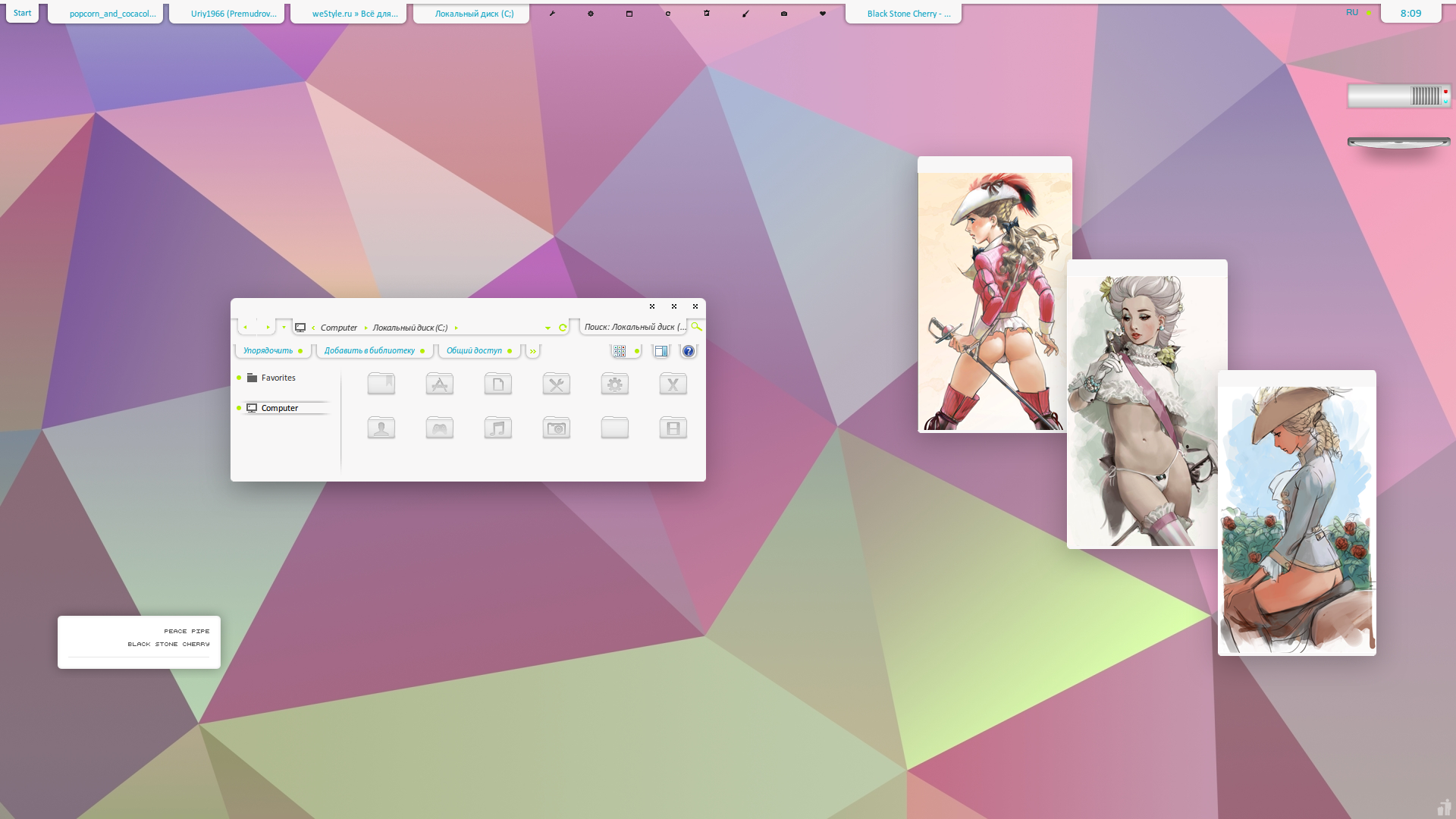Open the folder marked with X
This screenshot has height=819, width=1456.
tap(673, 384)
